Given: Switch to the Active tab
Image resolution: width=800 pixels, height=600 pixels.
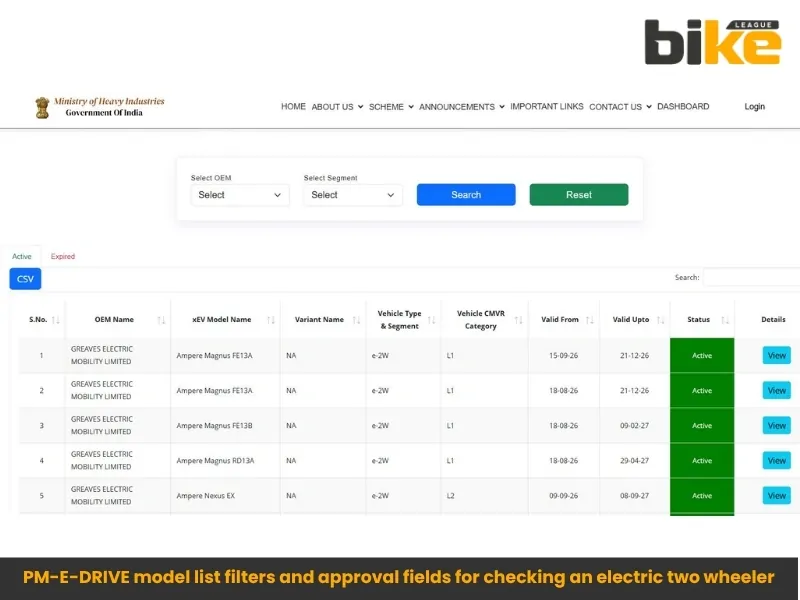Looking at the screenshot, I should point(21,256).
